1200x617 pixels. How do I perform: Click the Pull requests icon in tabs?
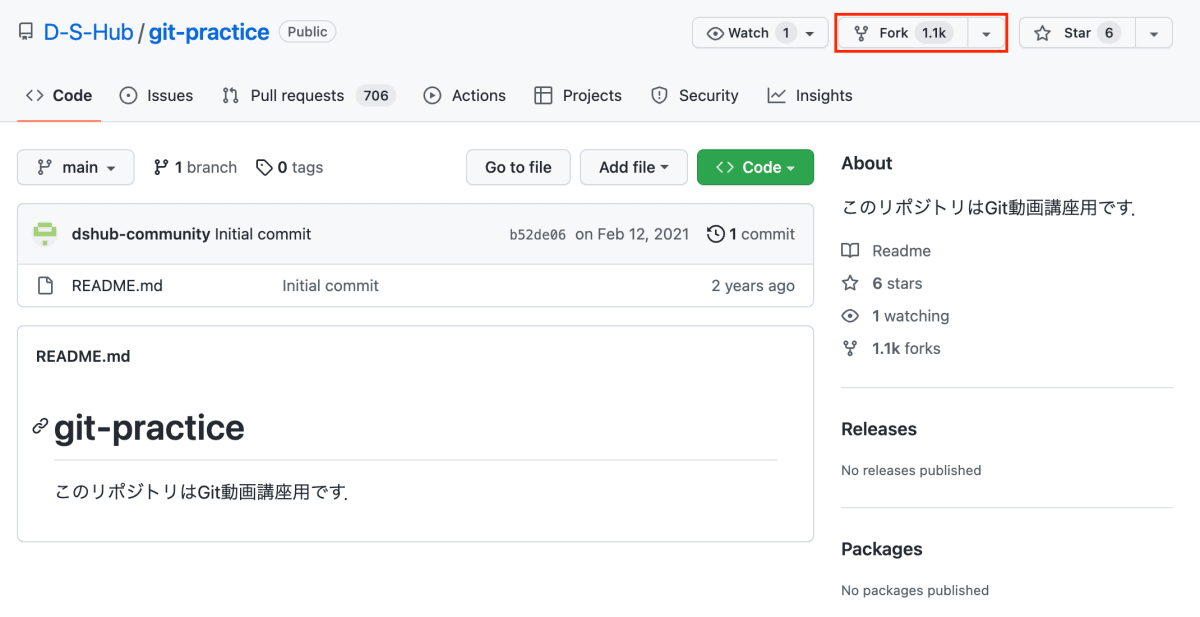point(231,95)
